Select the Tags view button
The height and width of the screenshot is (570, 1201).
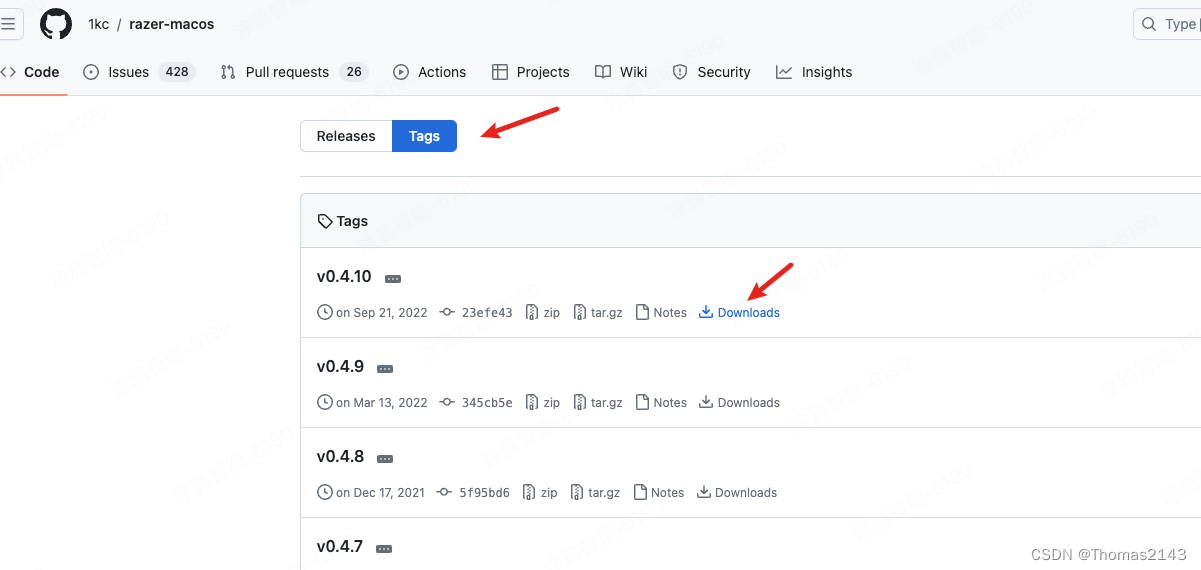point(424,136)
